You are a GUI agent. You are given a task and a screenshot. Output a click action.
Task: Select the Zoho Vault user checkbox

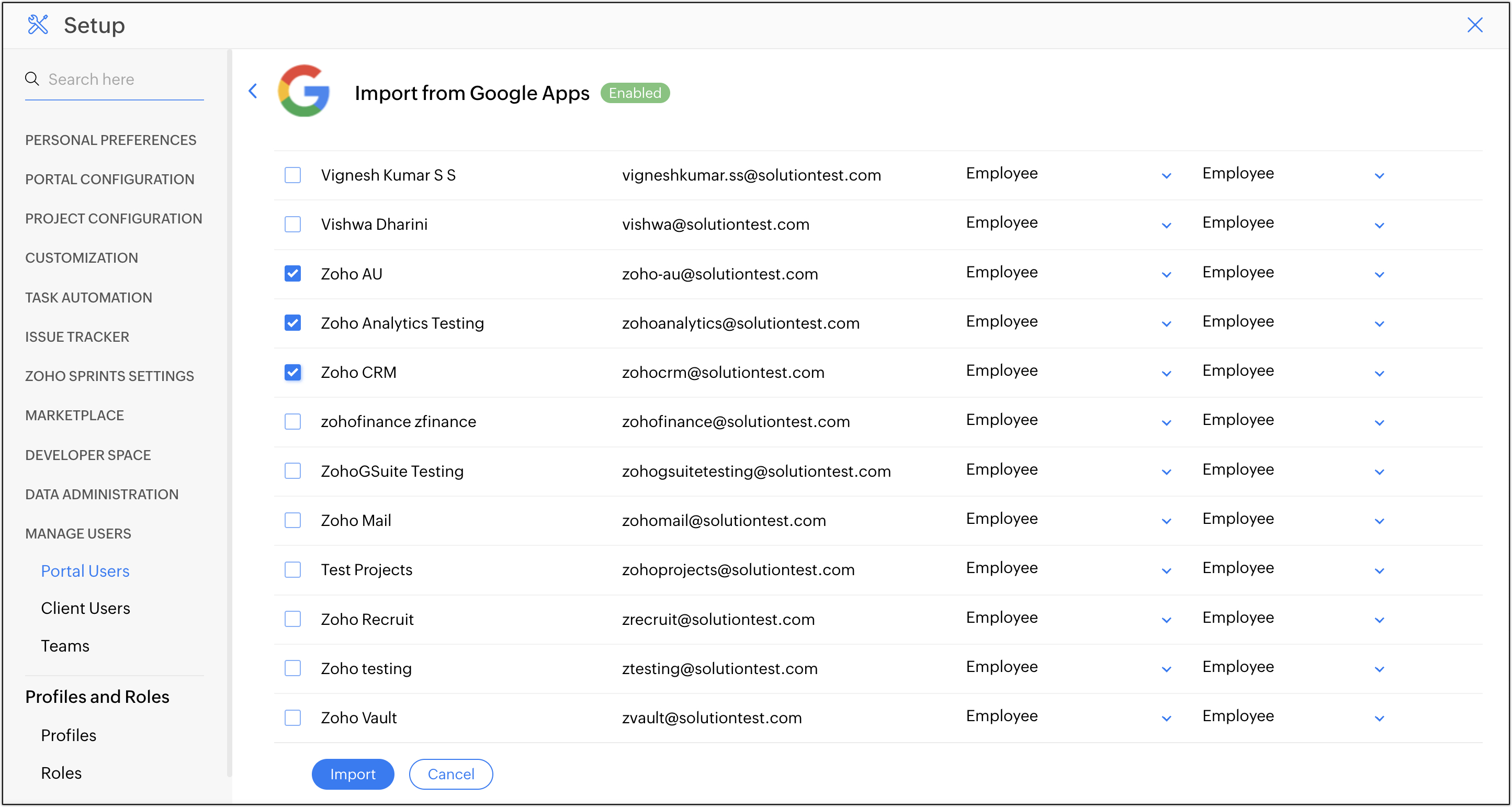292,718
